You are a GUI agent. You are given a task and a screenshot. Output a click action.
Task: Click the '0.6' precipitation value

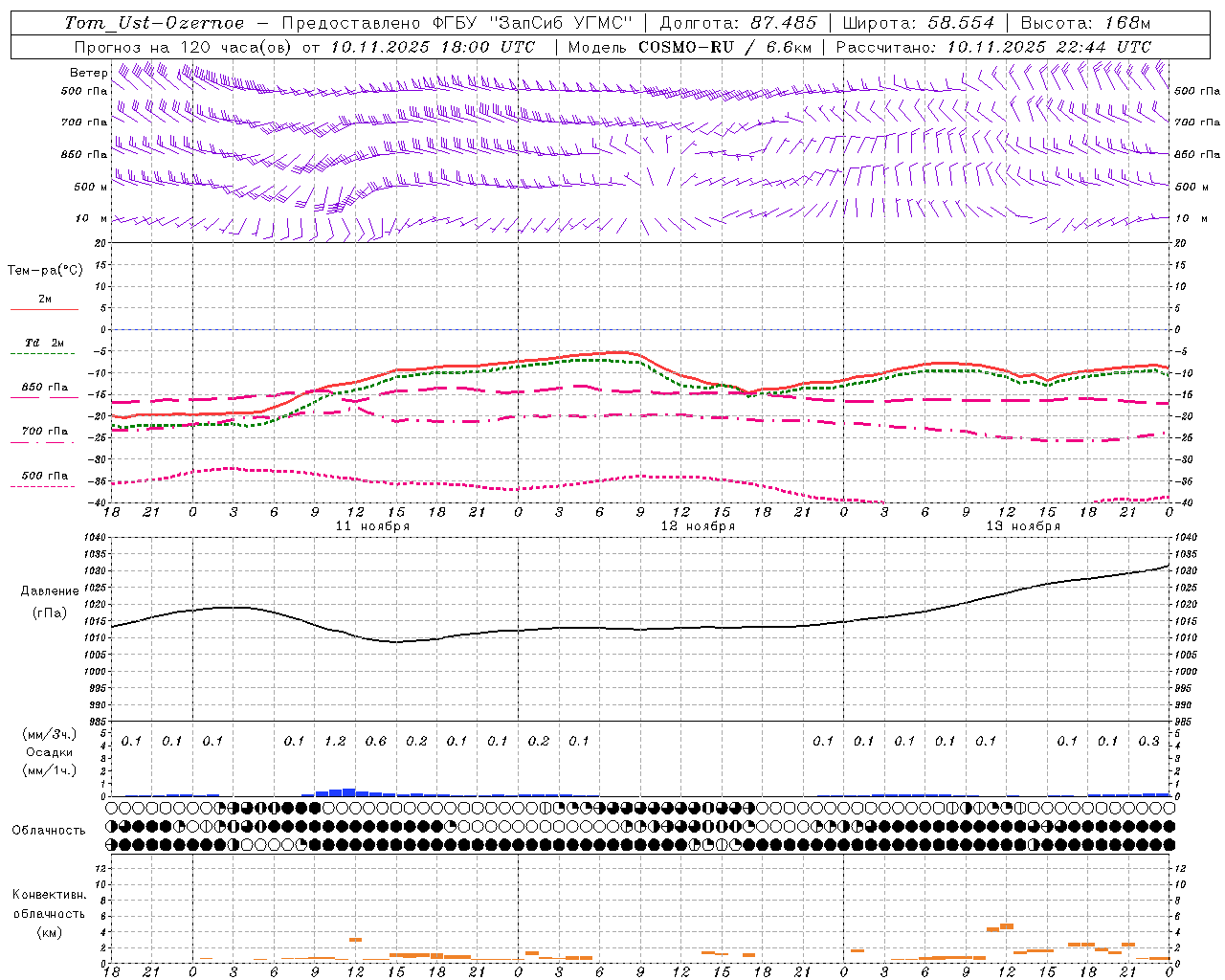376,741
